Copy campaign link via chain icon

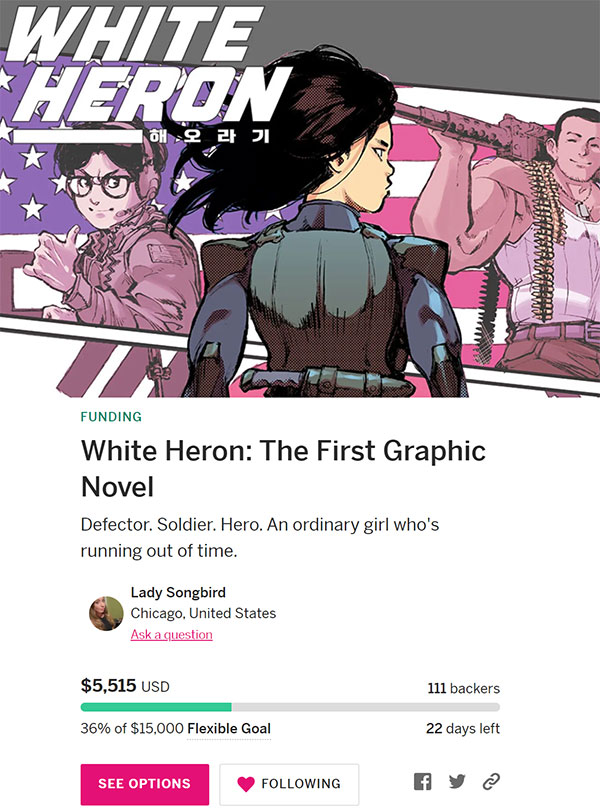[x=491, y=782]
